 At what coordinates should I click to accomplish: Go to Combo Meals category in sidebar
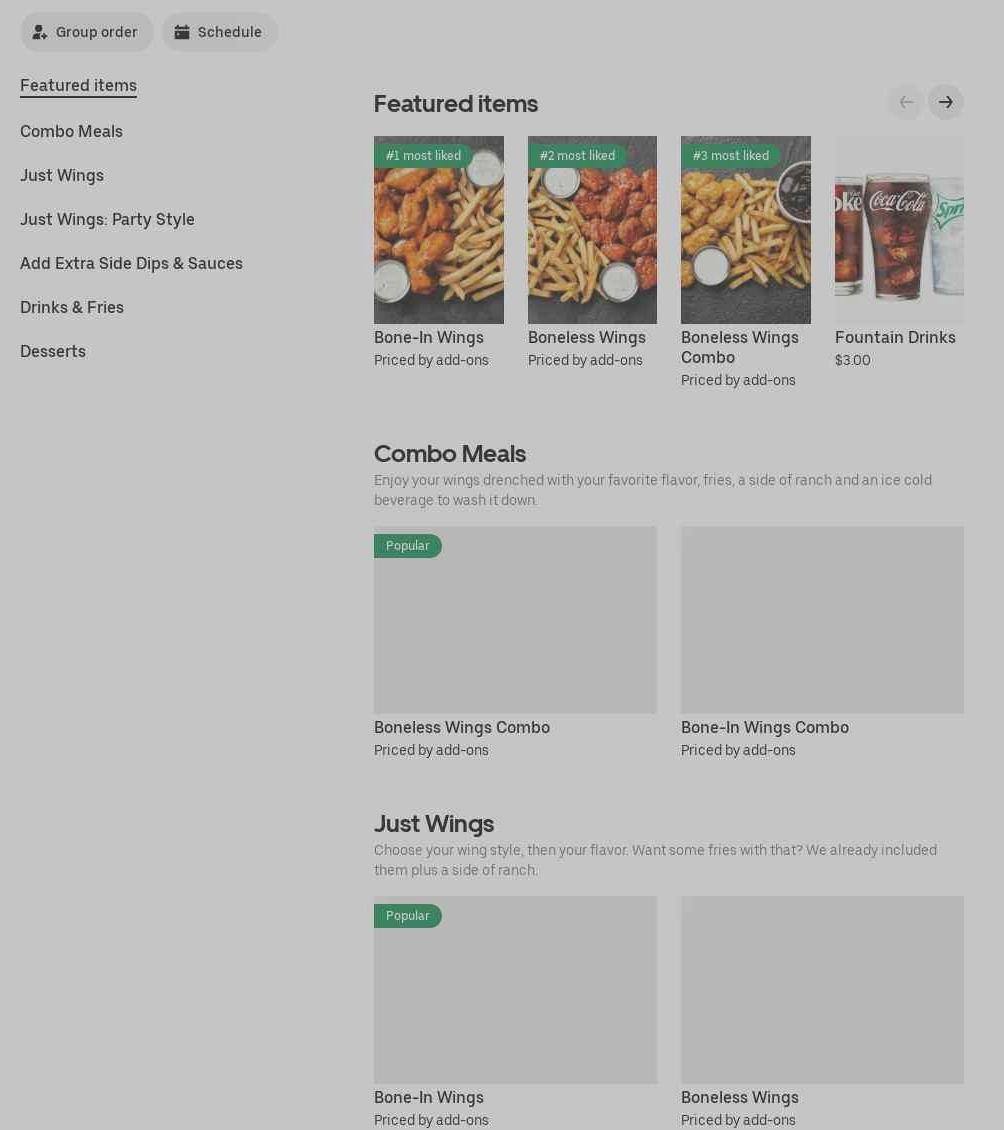(x=71, y=131)
